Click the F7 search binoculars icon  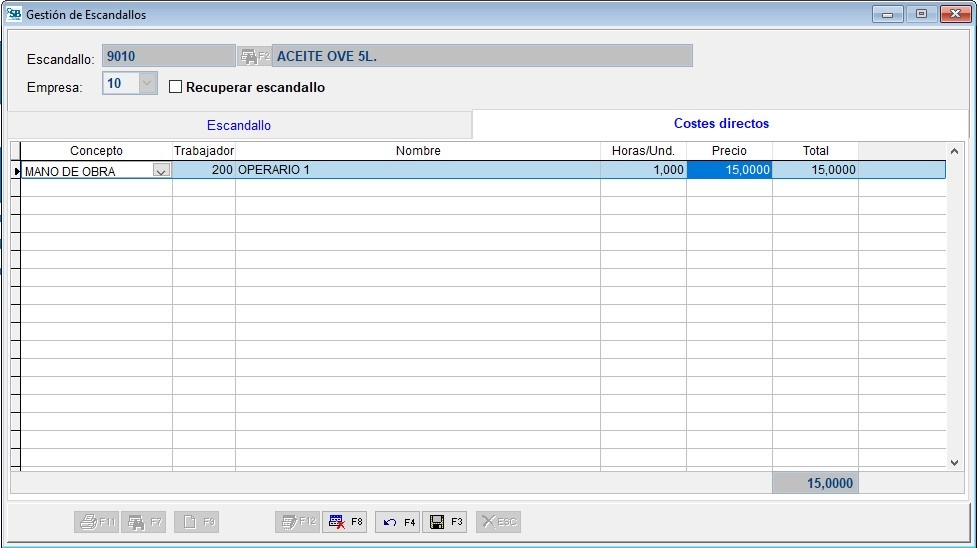[x=136, y=522]
